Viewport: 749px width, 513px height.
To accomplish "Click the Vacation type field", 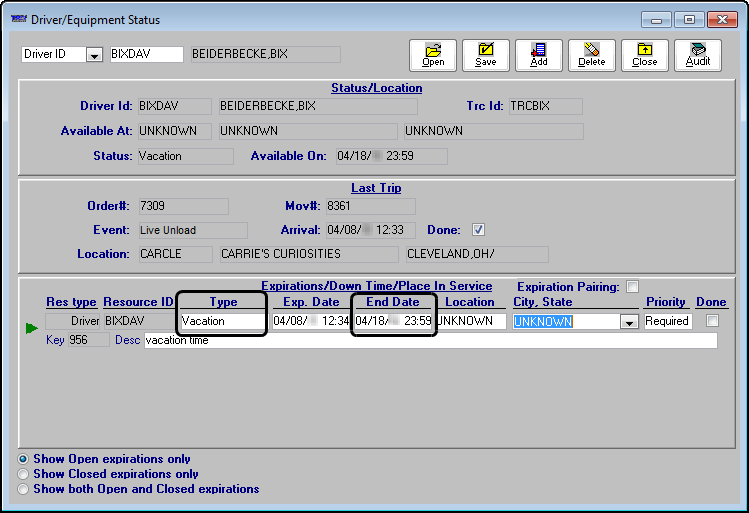I will coord(222,321).
